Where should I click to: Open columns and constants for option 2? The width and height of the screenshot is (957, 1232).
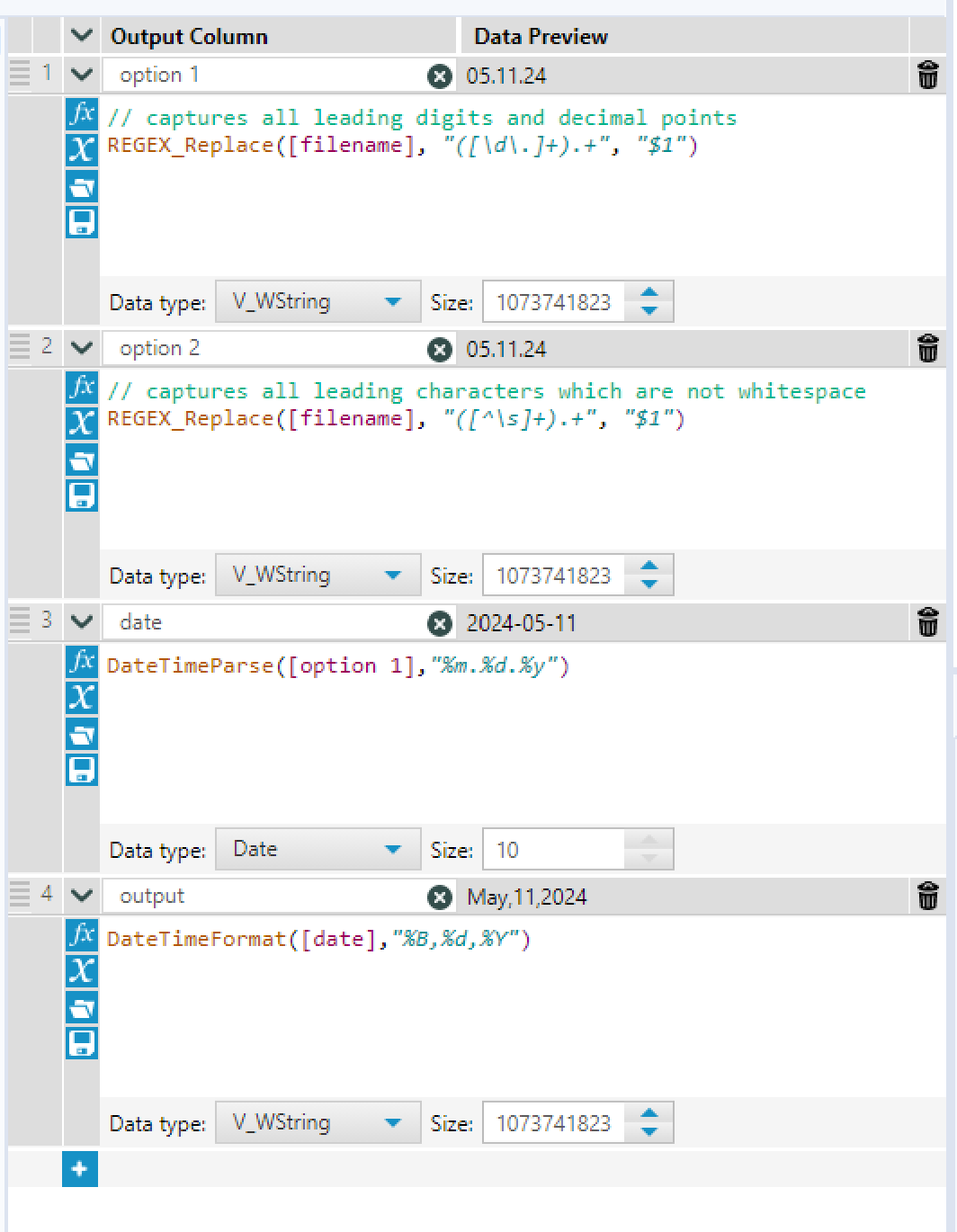point(81,423)
